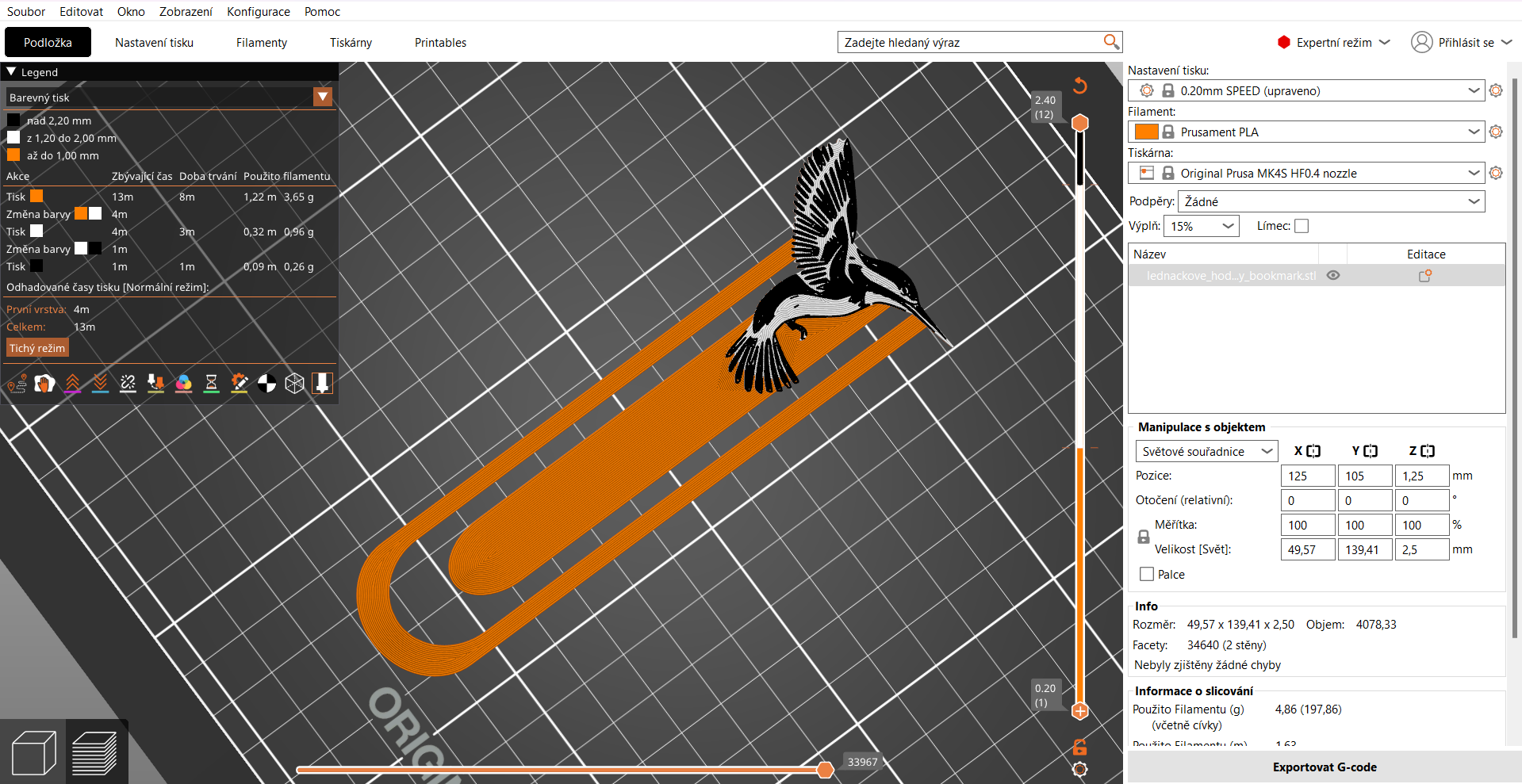Screen dimensions: 1522x784
Task: Open the Podpěry (supports) dropdown
Action: 1332,201
